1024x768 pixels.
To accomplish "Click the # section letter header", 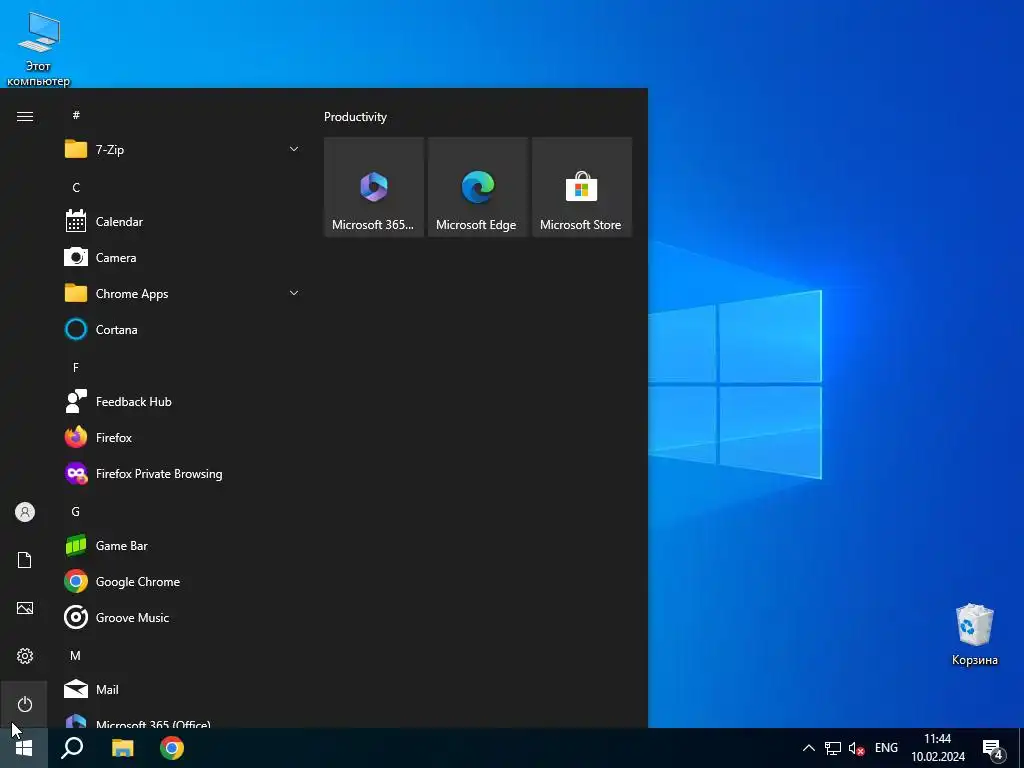I will [76, 115].
